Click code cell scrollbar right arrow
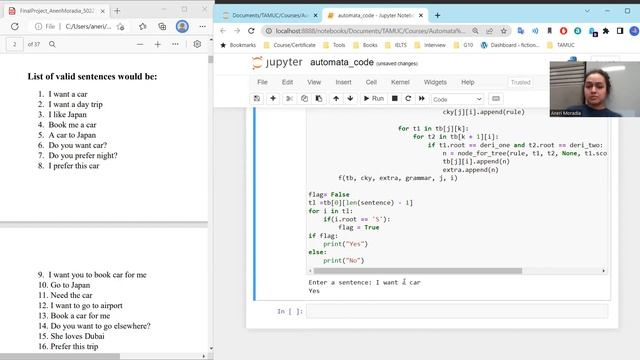The image size is (640, 360). coord(604,271)
